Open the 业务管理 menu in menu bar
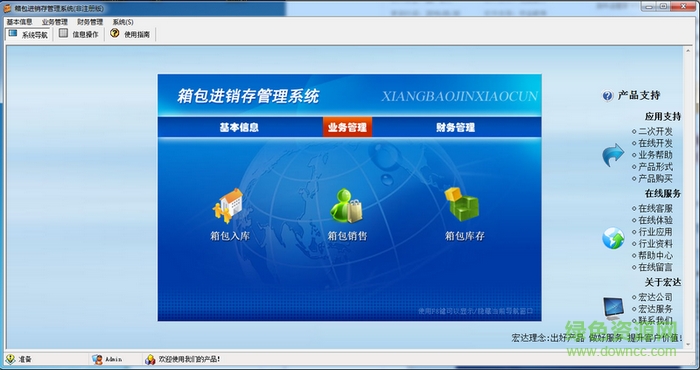 54,22
